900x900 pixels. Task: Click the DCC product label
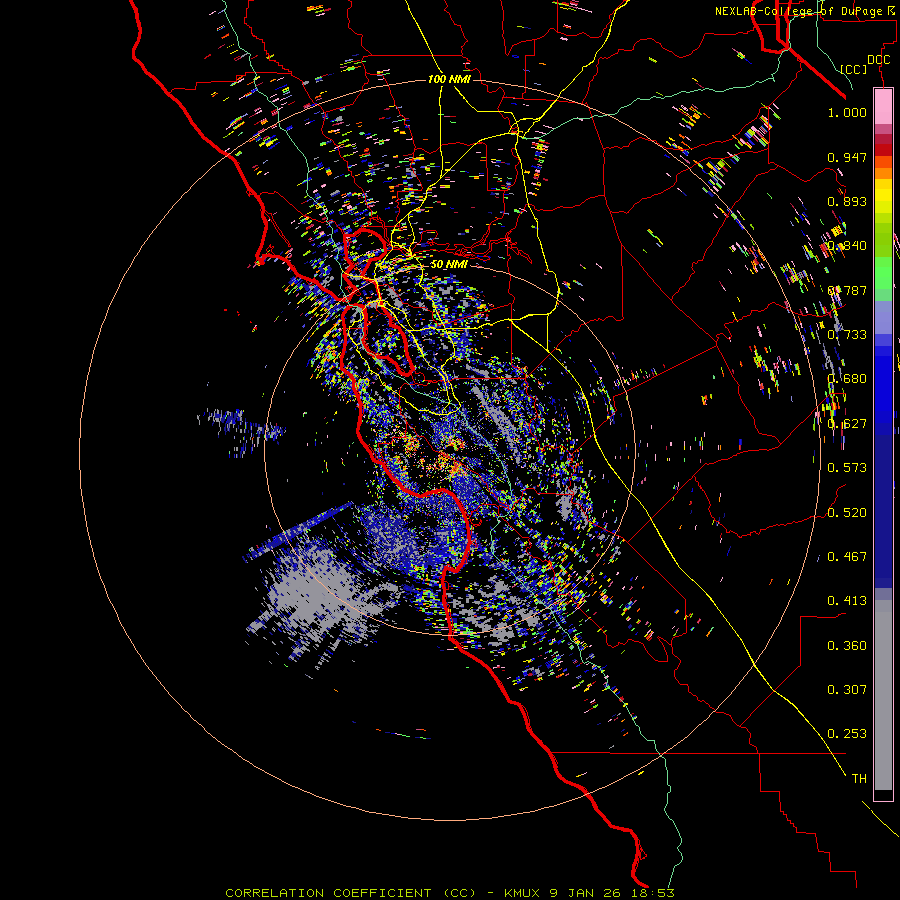point(878,60)
